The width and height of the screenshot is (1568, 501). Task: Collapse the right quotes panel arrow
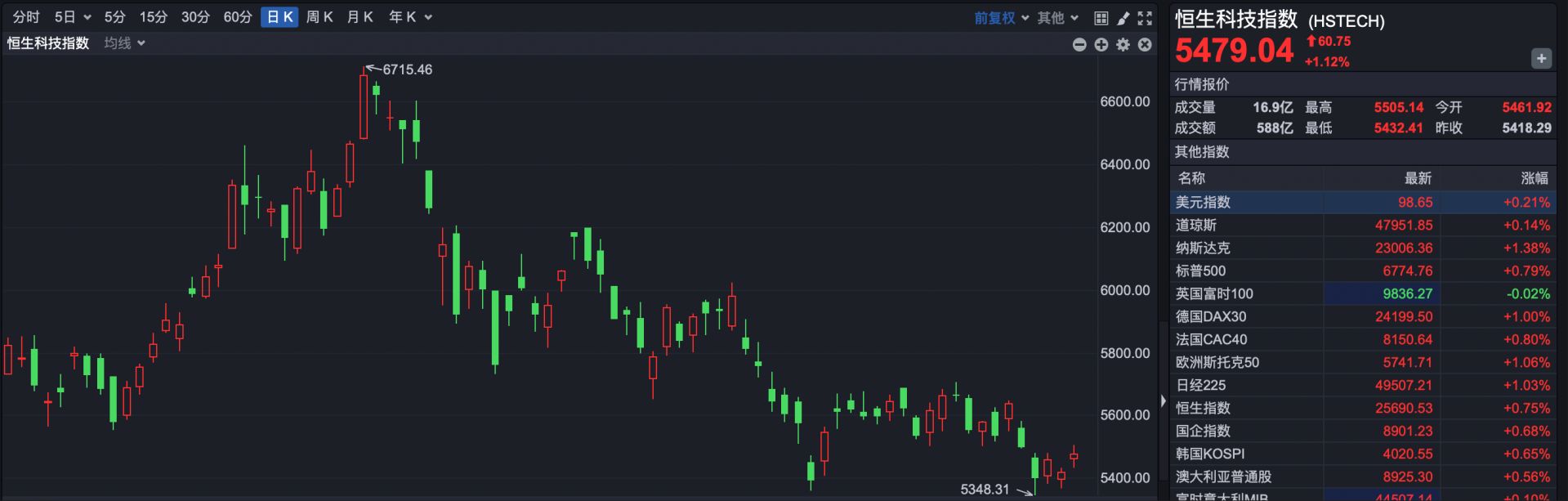1163,400
